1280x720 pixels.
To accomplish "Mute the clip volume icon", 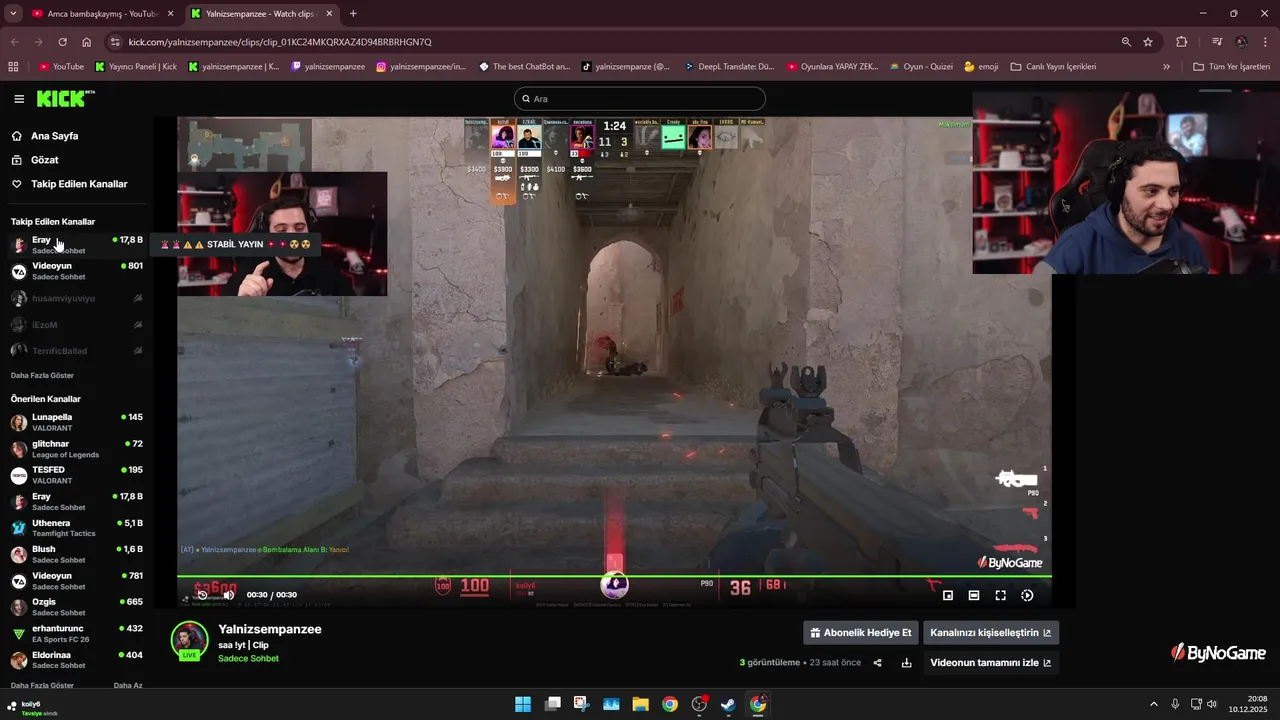I will tap(229, 595).
